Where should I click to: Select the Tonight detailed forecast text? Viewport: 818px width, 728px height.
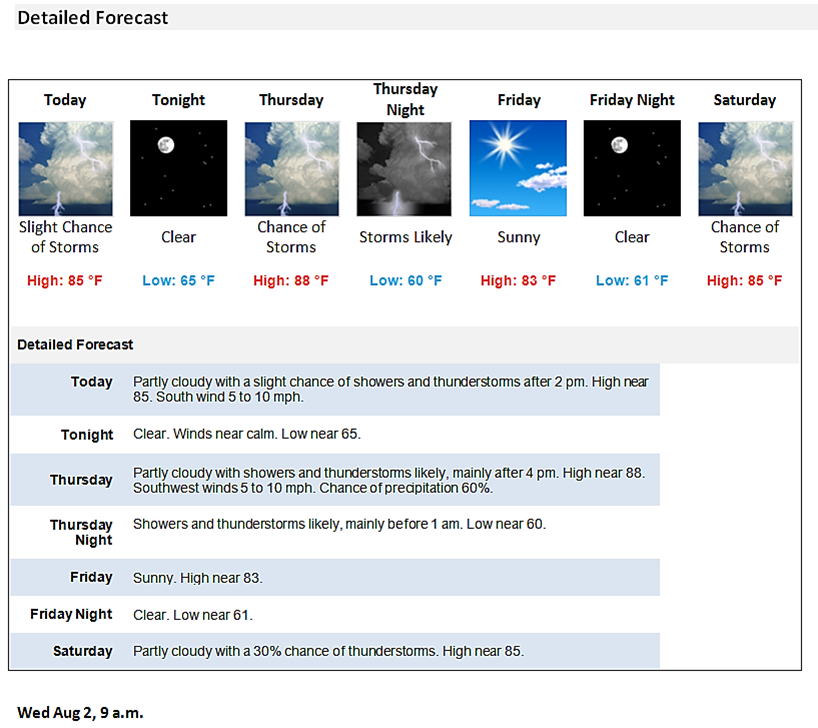pyautogui.click(x=246, y=434)
